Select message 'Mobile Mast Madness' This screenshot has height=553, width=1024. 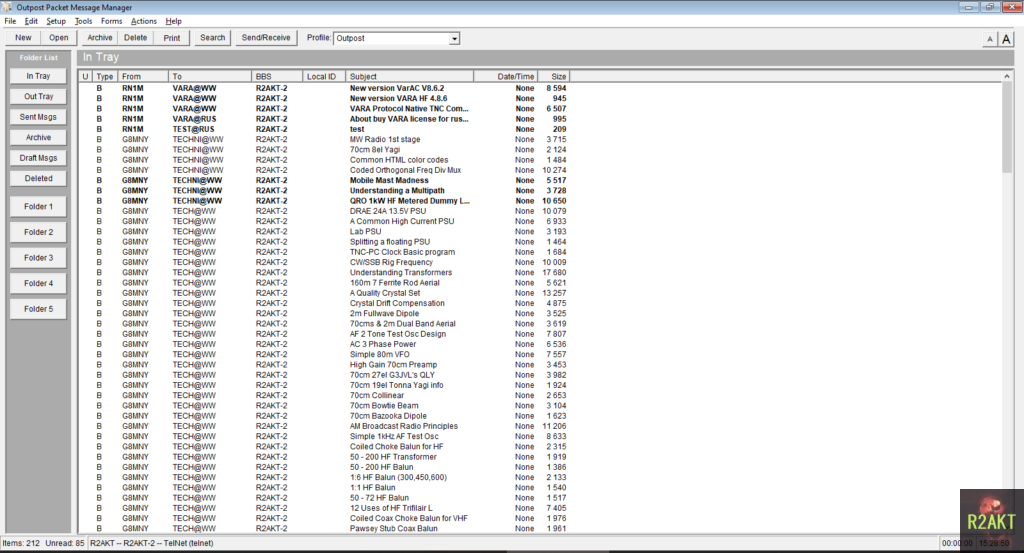(x=325, y=180)
